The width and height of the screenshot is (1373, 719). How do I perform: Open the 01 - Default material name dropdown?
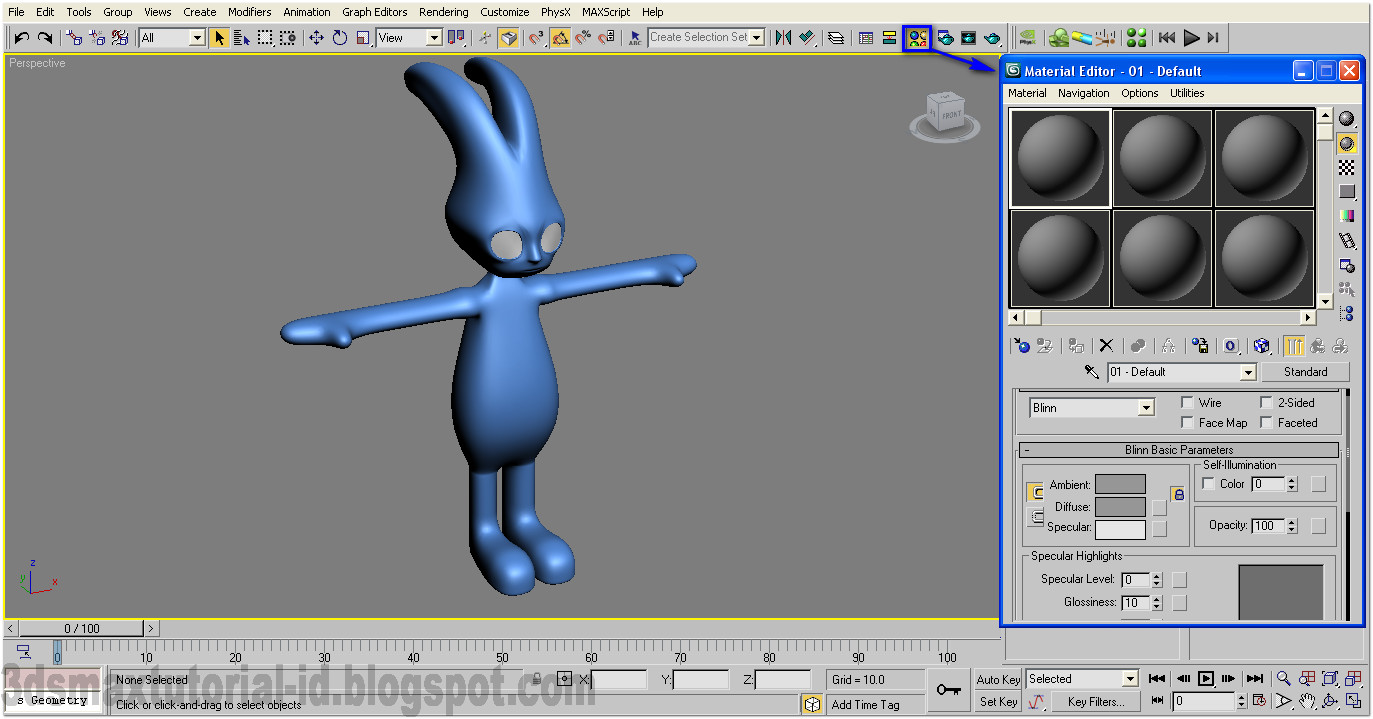pos(1247,372)
